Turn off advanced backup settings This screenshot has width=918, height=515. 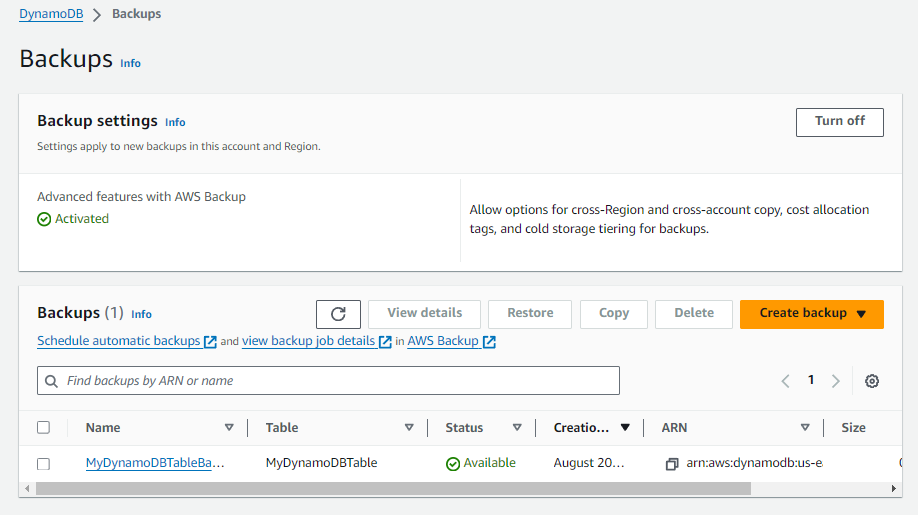(x=839, y=122)
